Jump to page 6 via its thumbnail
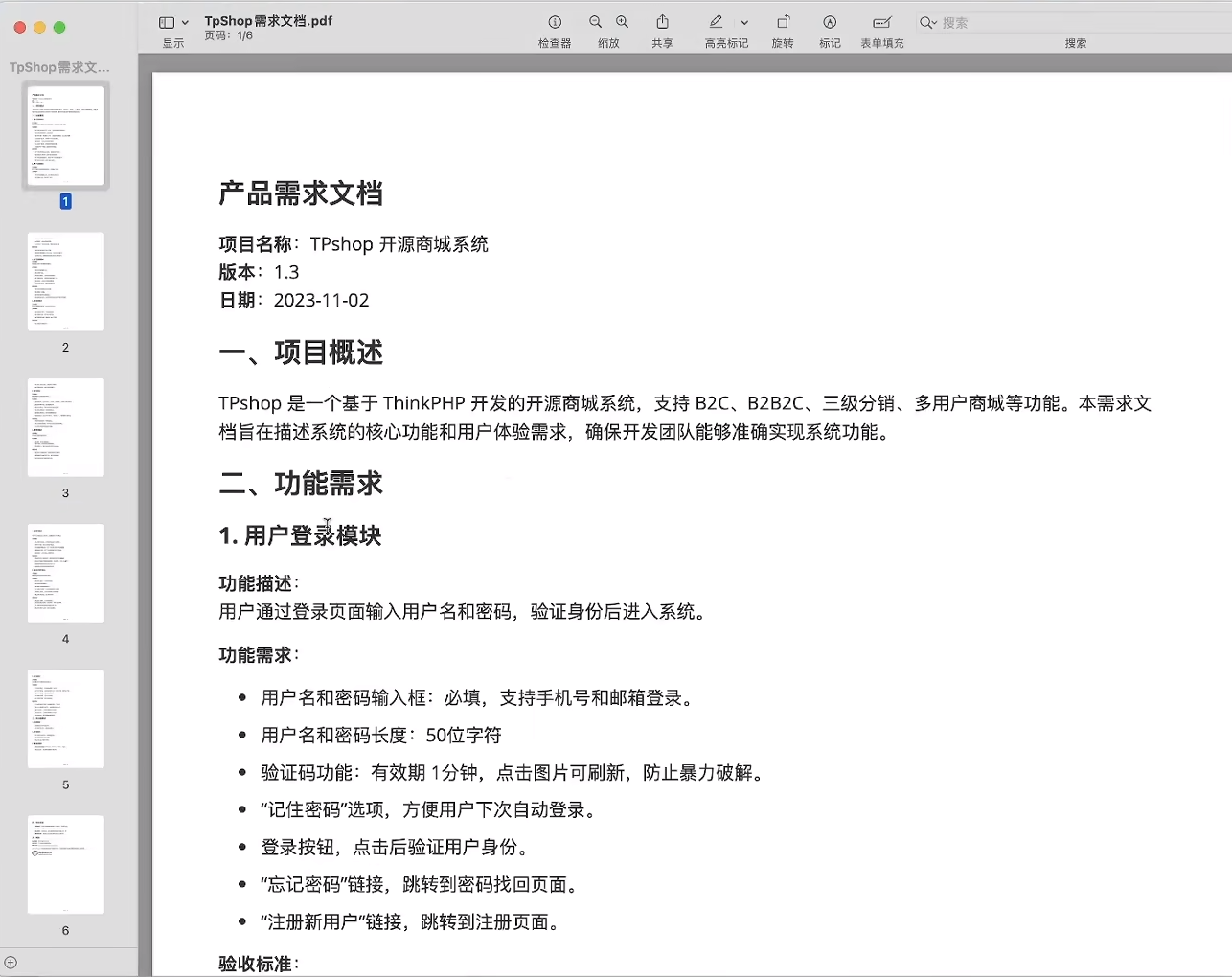 point(65,864)
